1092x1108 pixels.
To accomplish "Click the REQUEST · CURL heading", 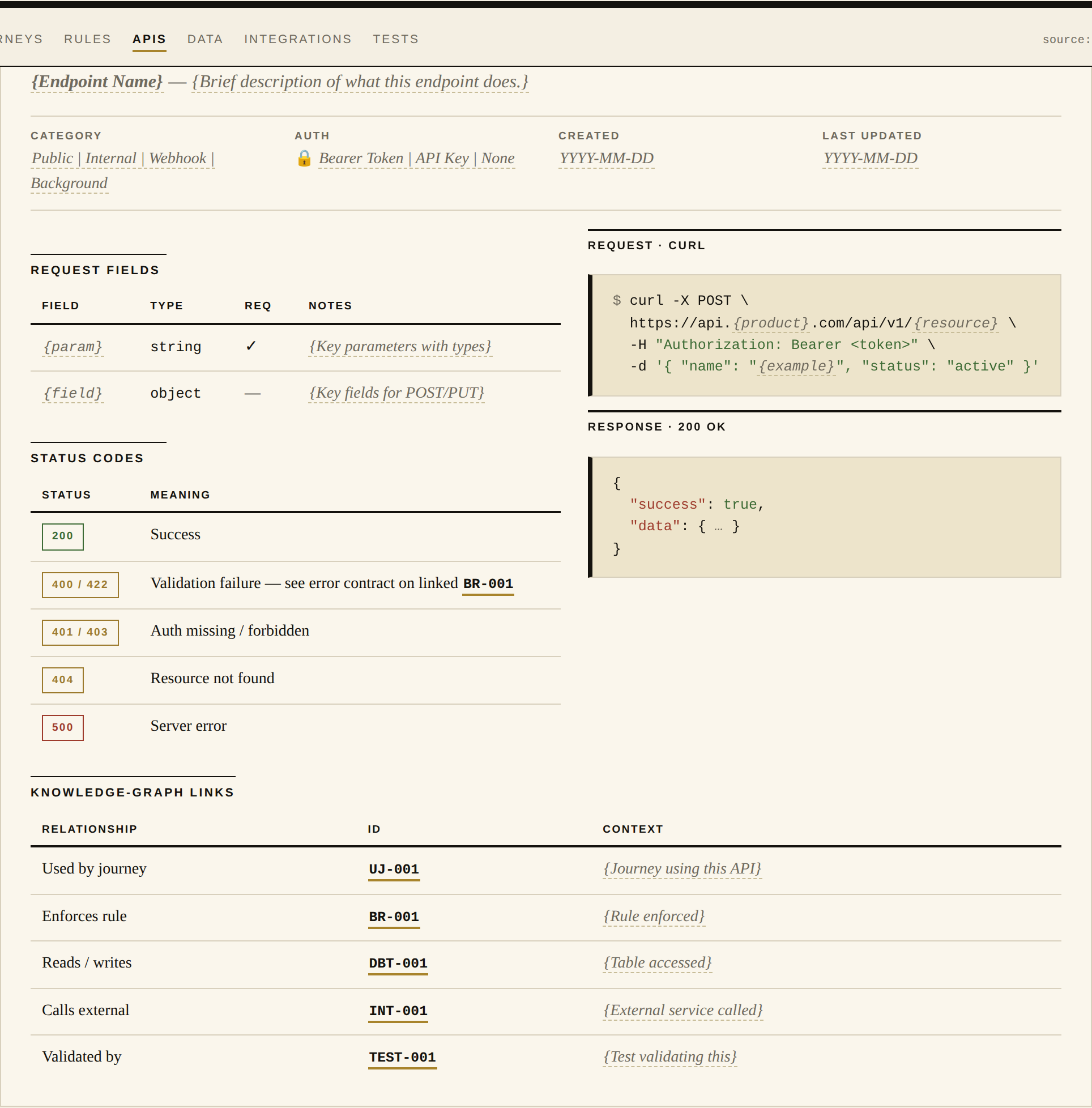I will click(x=646, y=245).
